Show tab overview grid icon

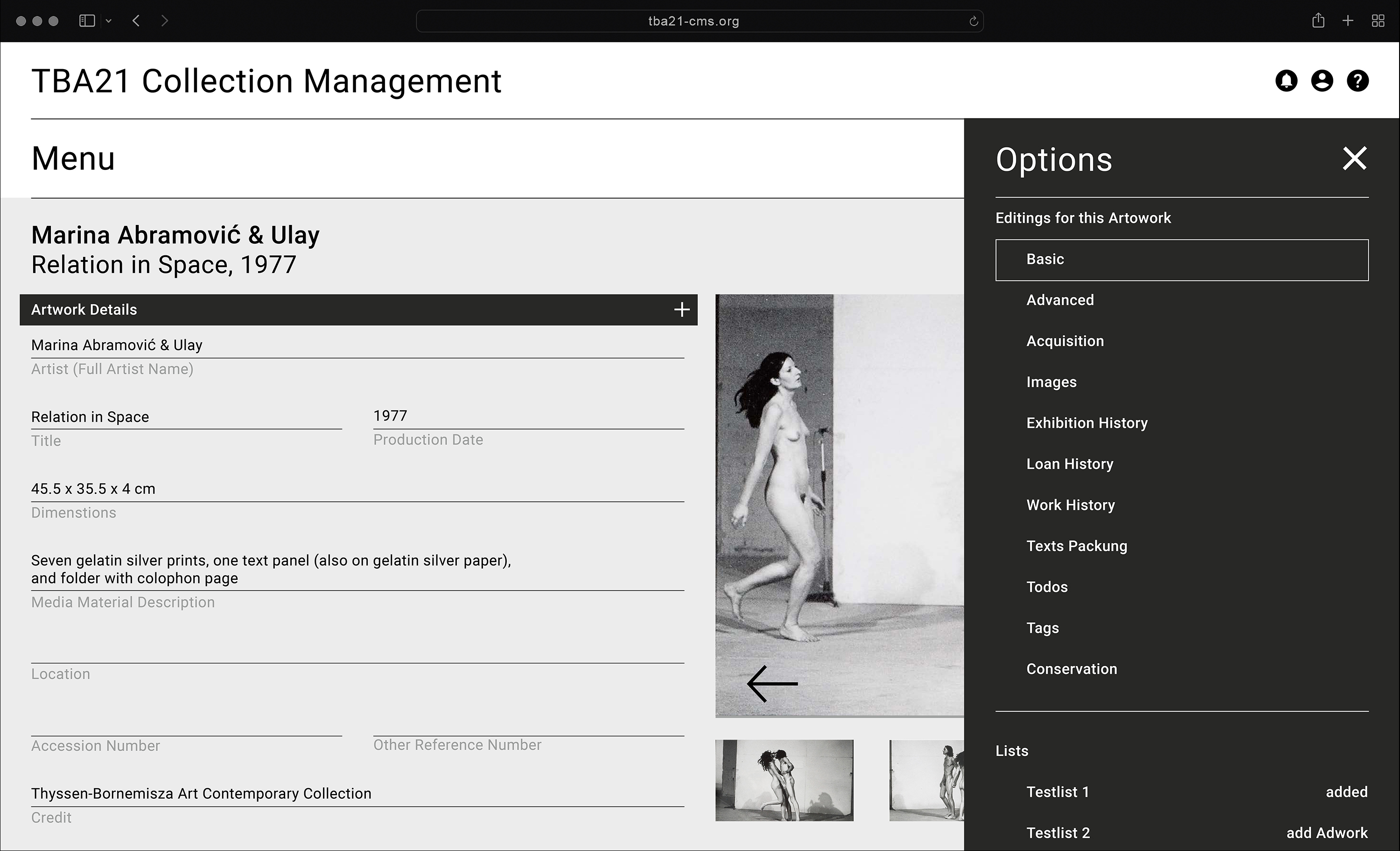tap(1378, 21)
